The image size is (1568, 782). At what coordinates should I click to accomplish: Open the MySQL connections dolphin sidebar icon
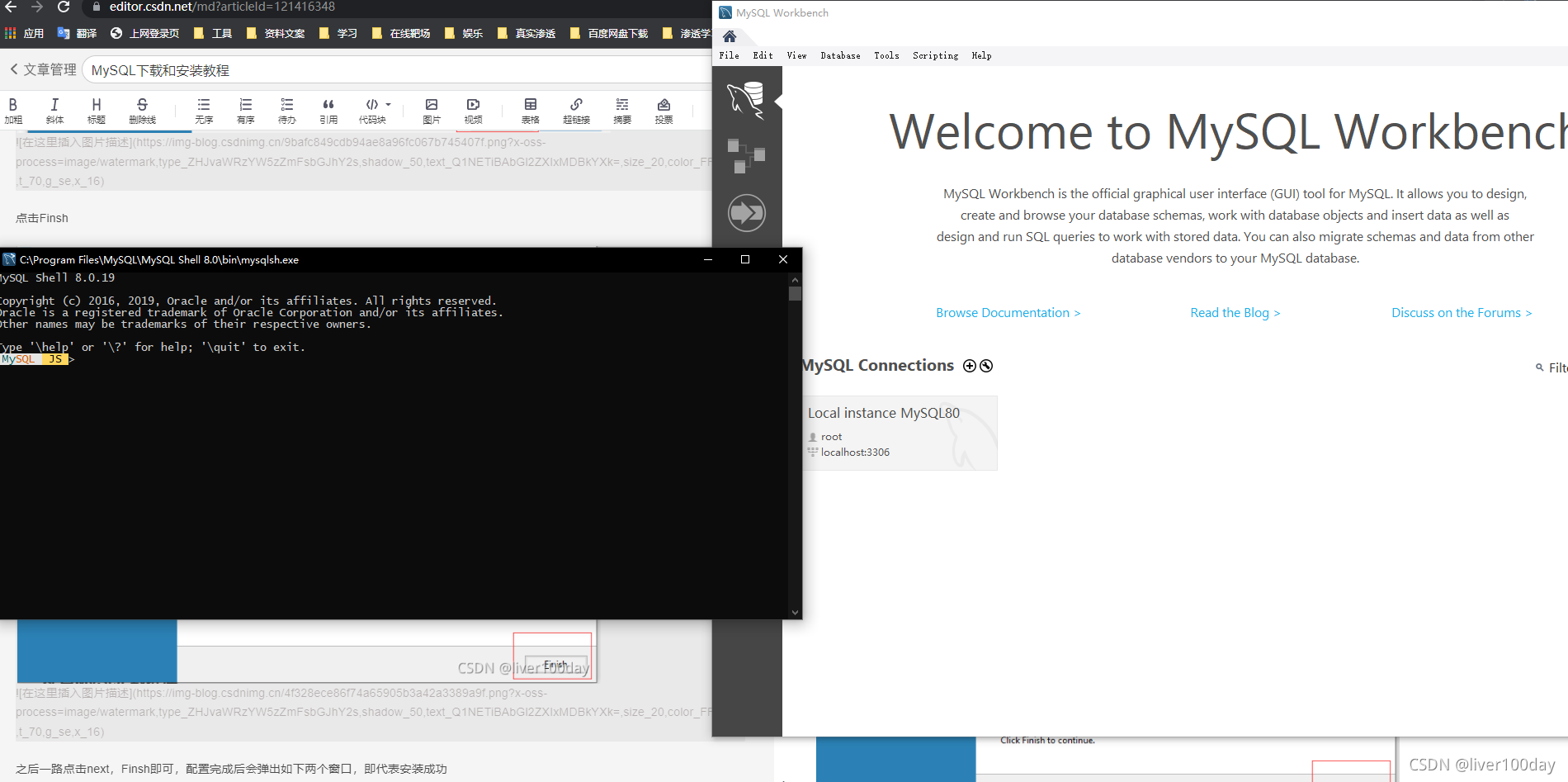point(746,101)
